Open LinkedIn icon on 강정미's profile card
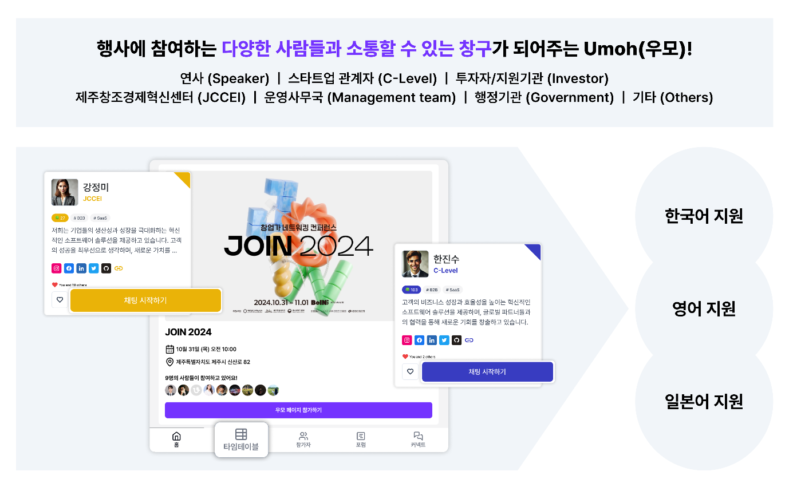789x487 pixels. click(81, 268)
